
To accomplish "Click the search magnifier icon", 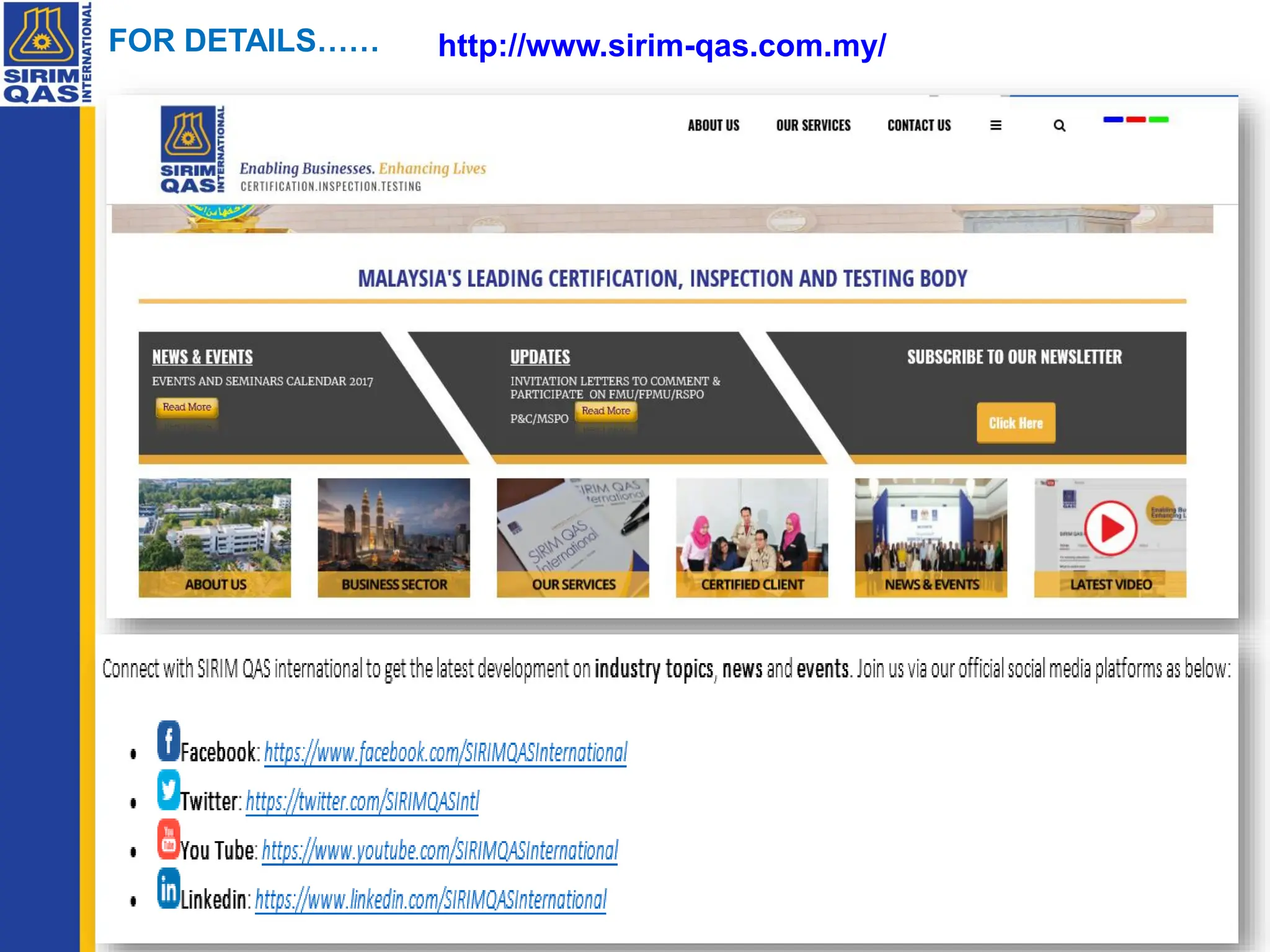I will coord(1059,126).
